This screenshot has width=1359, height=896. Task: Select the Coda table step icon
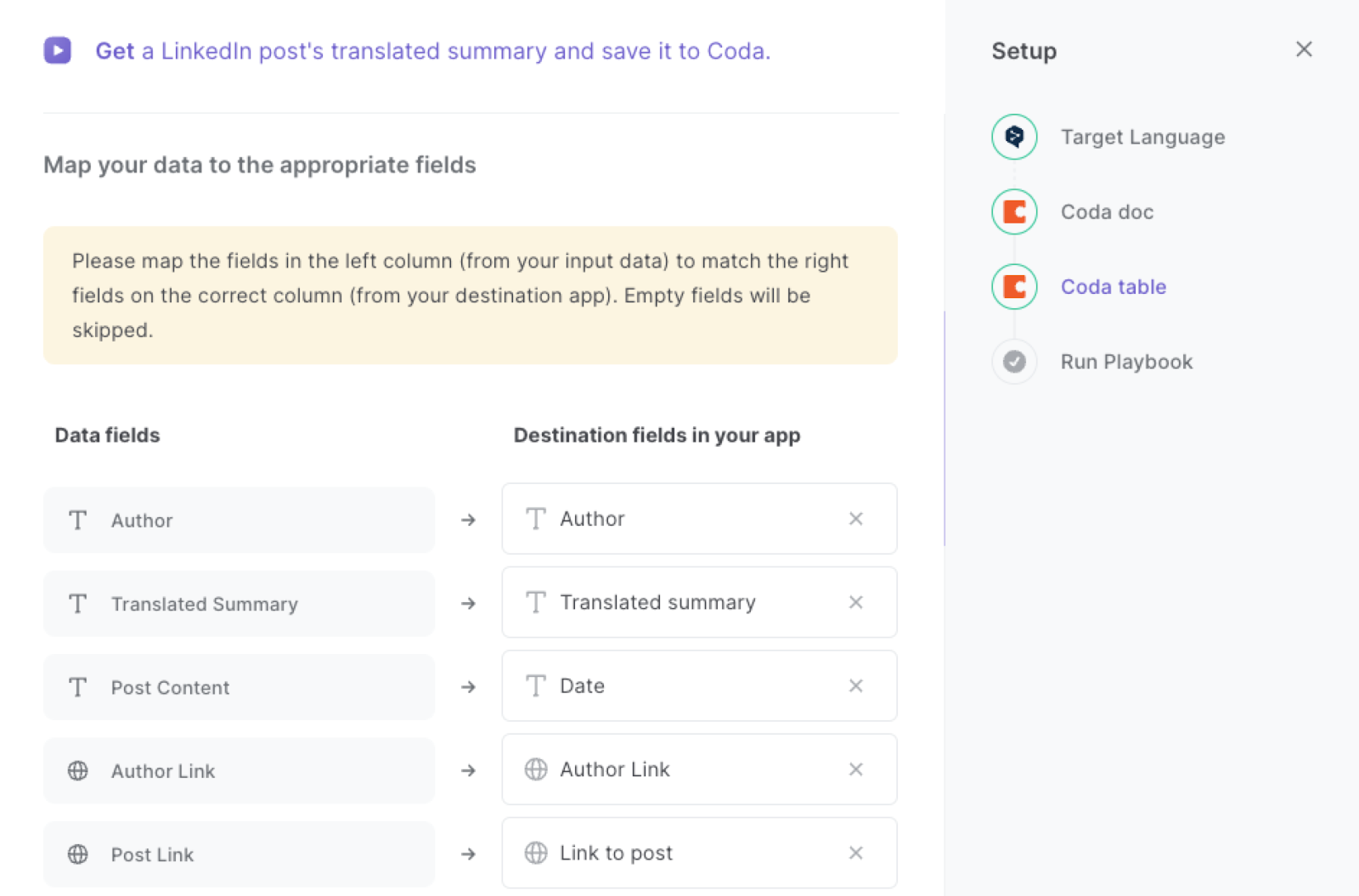click(x=1014, y=286)
